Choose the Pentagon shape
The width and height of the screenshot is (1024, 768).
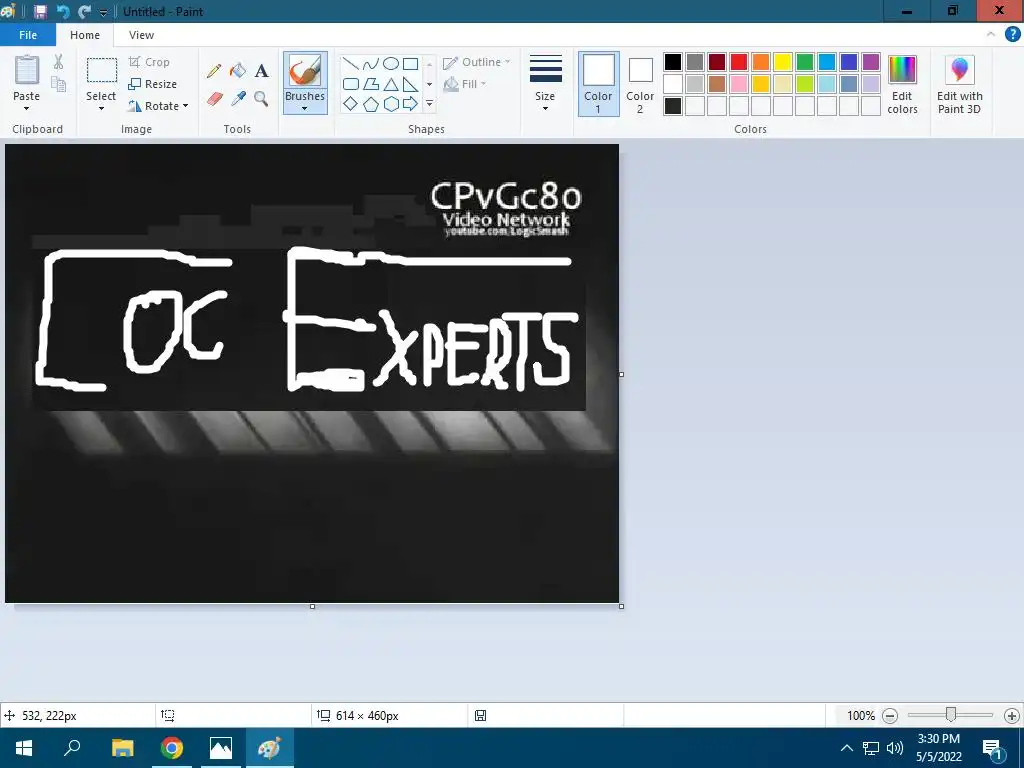pos(371,104)
